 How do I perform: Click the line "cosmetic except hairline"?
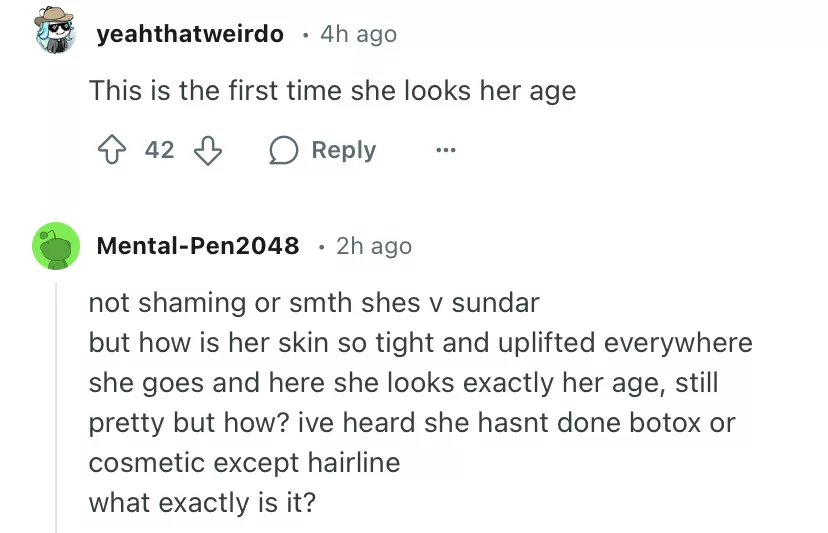click(x=244, y=462)
